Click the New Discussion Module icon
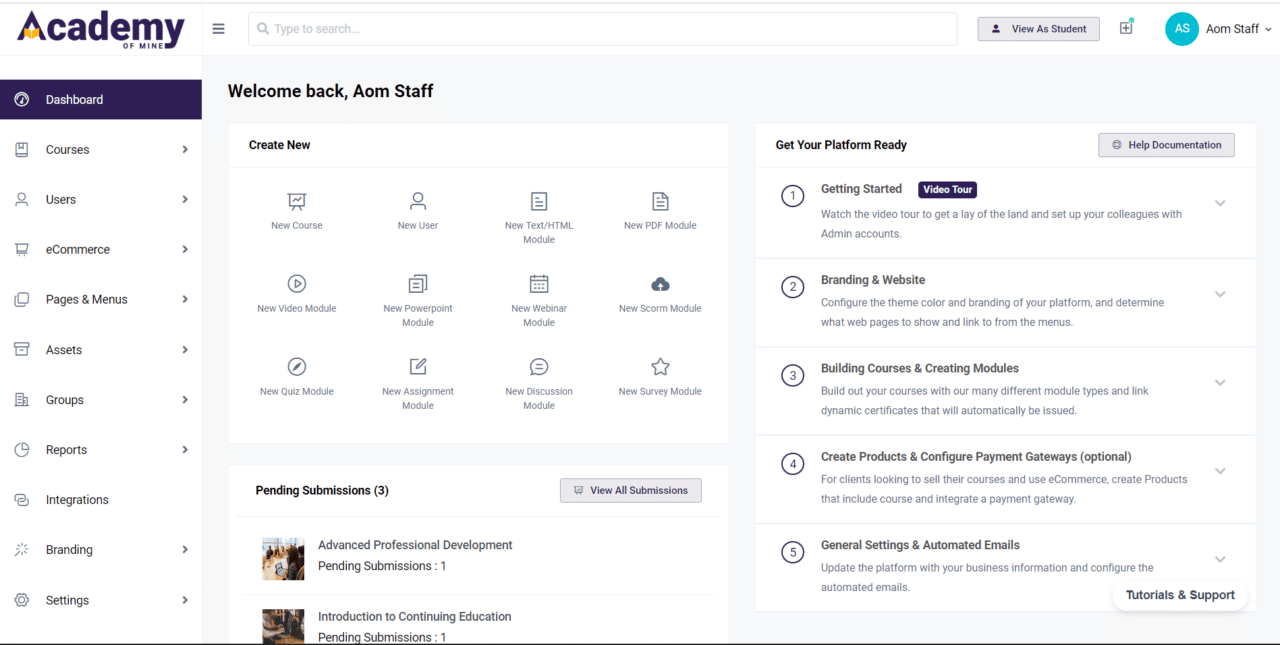Image resolution: width=1280 pixels, height=645 pixels. [538, 367]
